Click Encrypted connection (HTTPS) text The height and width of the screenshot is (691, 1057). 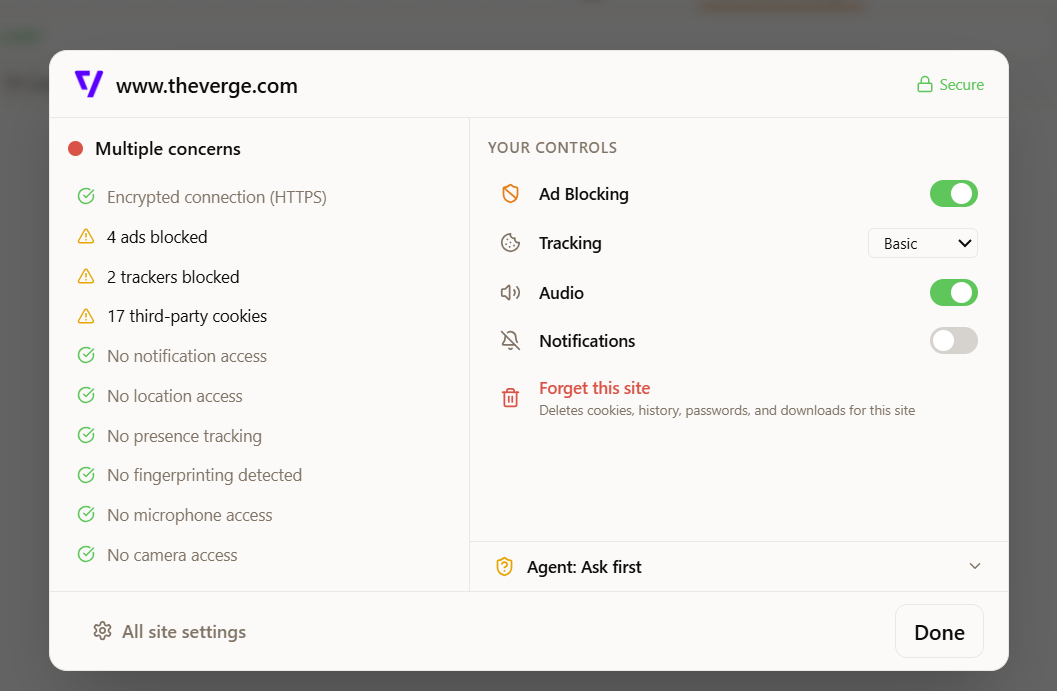click(217, 197)
